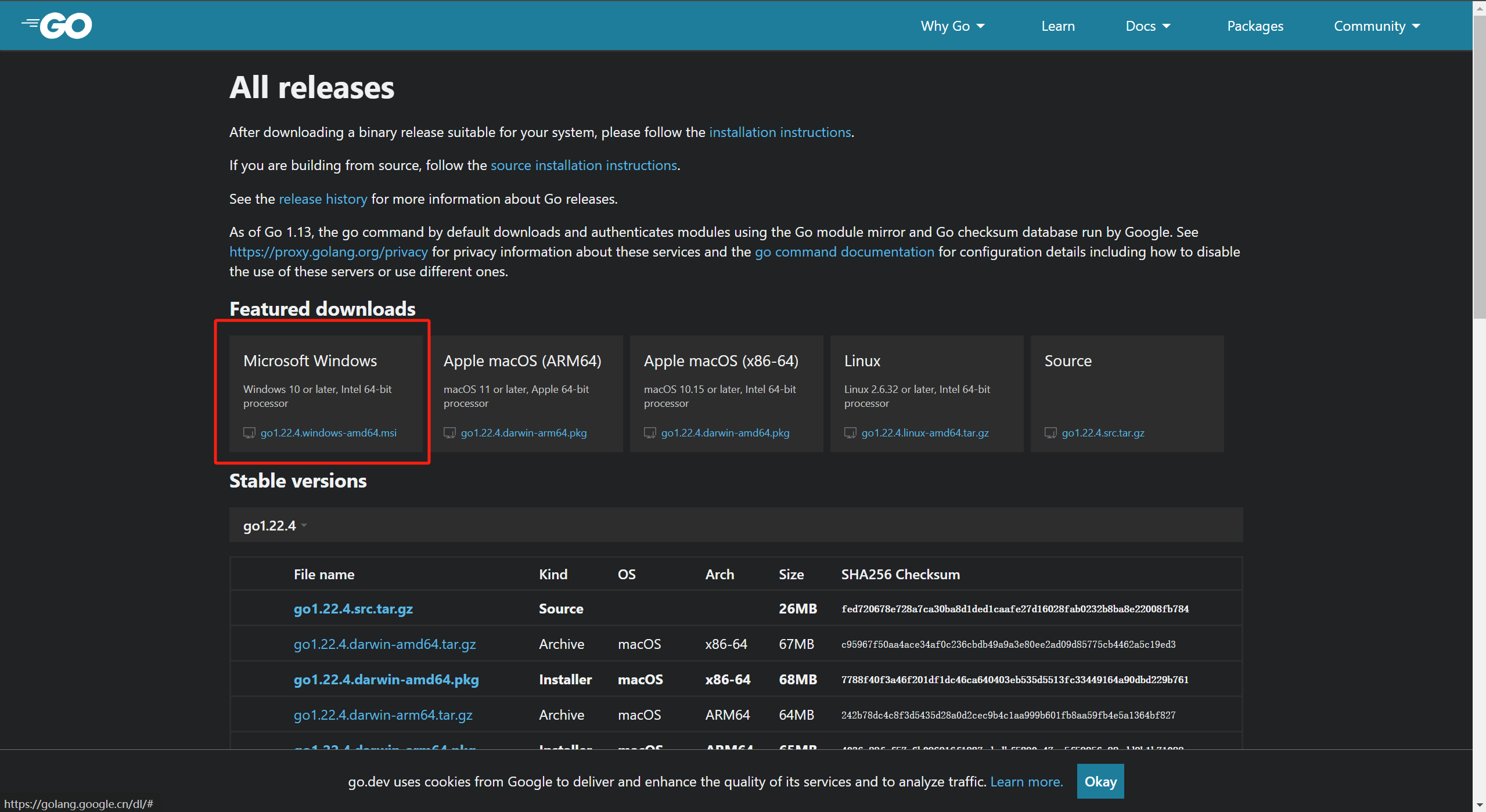Click the File name column header

pyautogui.click(x=324, y=574)
